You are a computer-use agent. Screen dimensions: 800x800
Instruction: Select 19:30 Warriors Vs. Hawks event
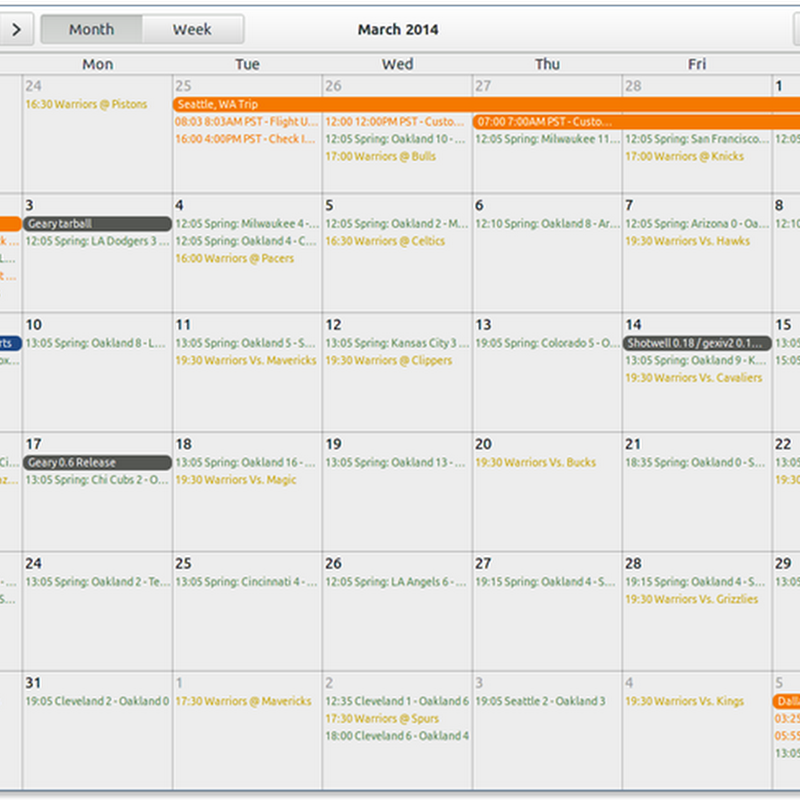(688, 241)
